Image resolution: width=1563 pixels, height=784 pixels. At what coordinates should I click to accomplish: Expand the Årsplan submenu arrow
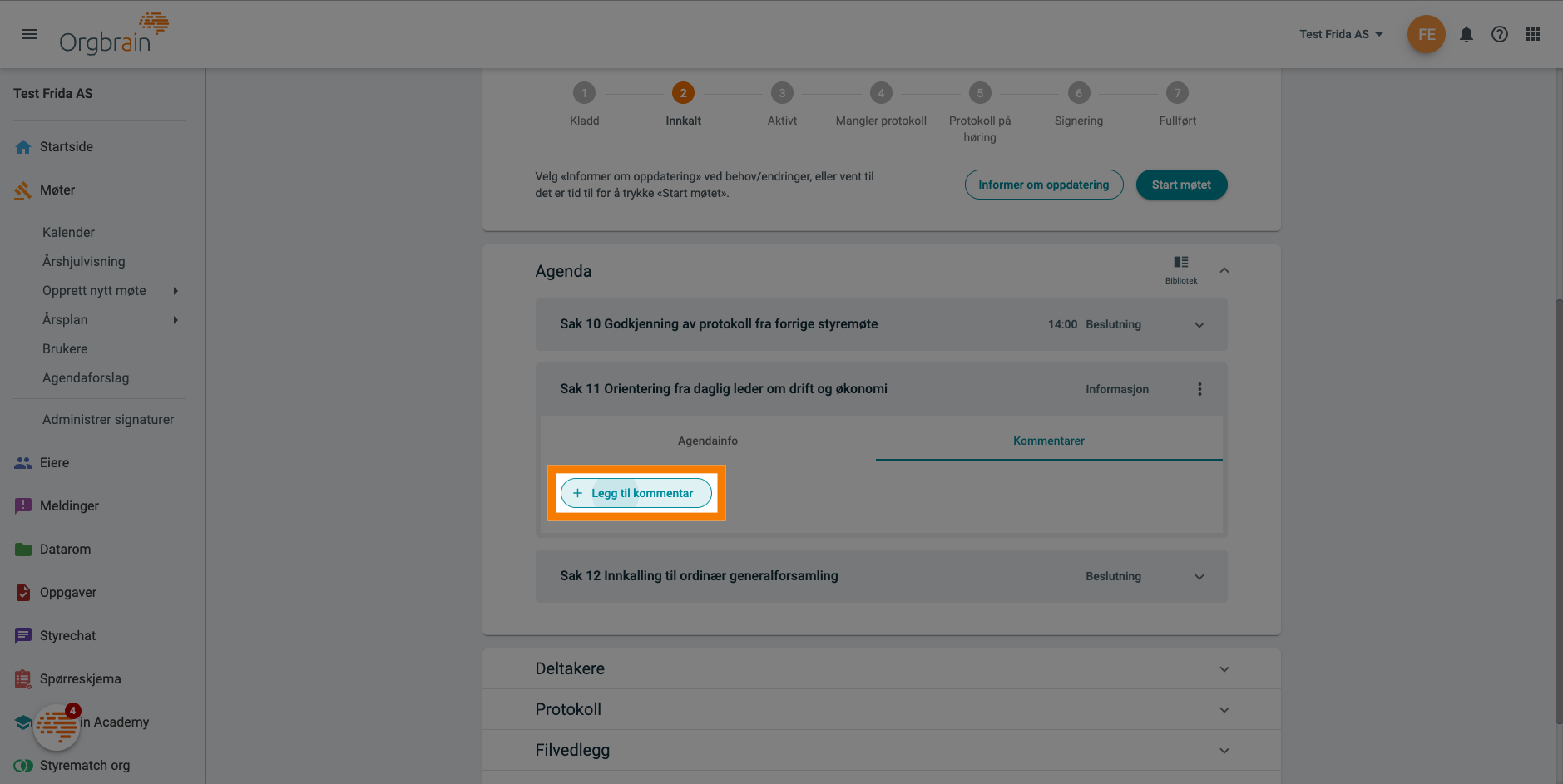[x=176, y=320]
